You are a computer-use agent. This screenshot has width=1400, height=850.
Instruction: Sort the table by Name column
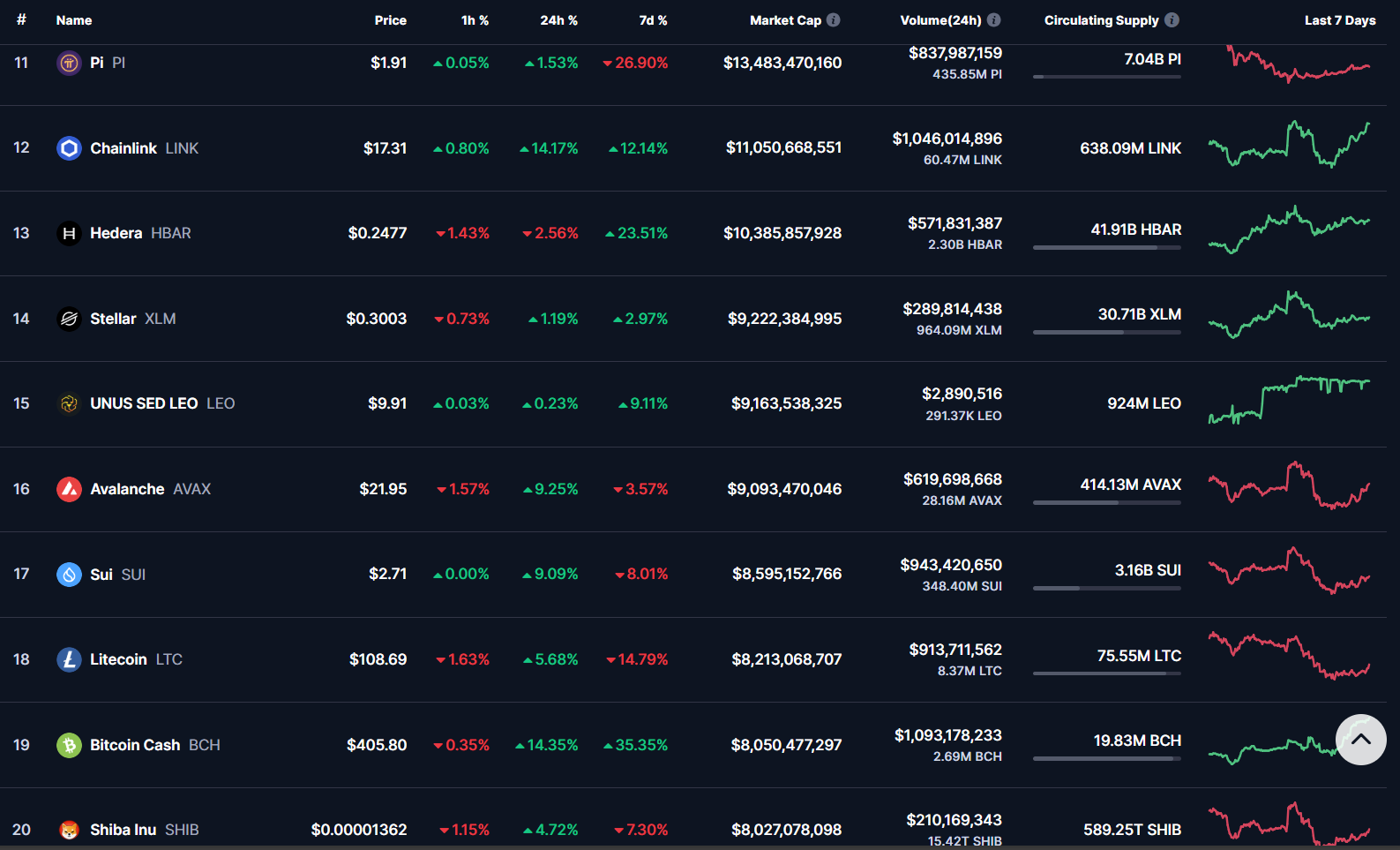coord(74,20)
